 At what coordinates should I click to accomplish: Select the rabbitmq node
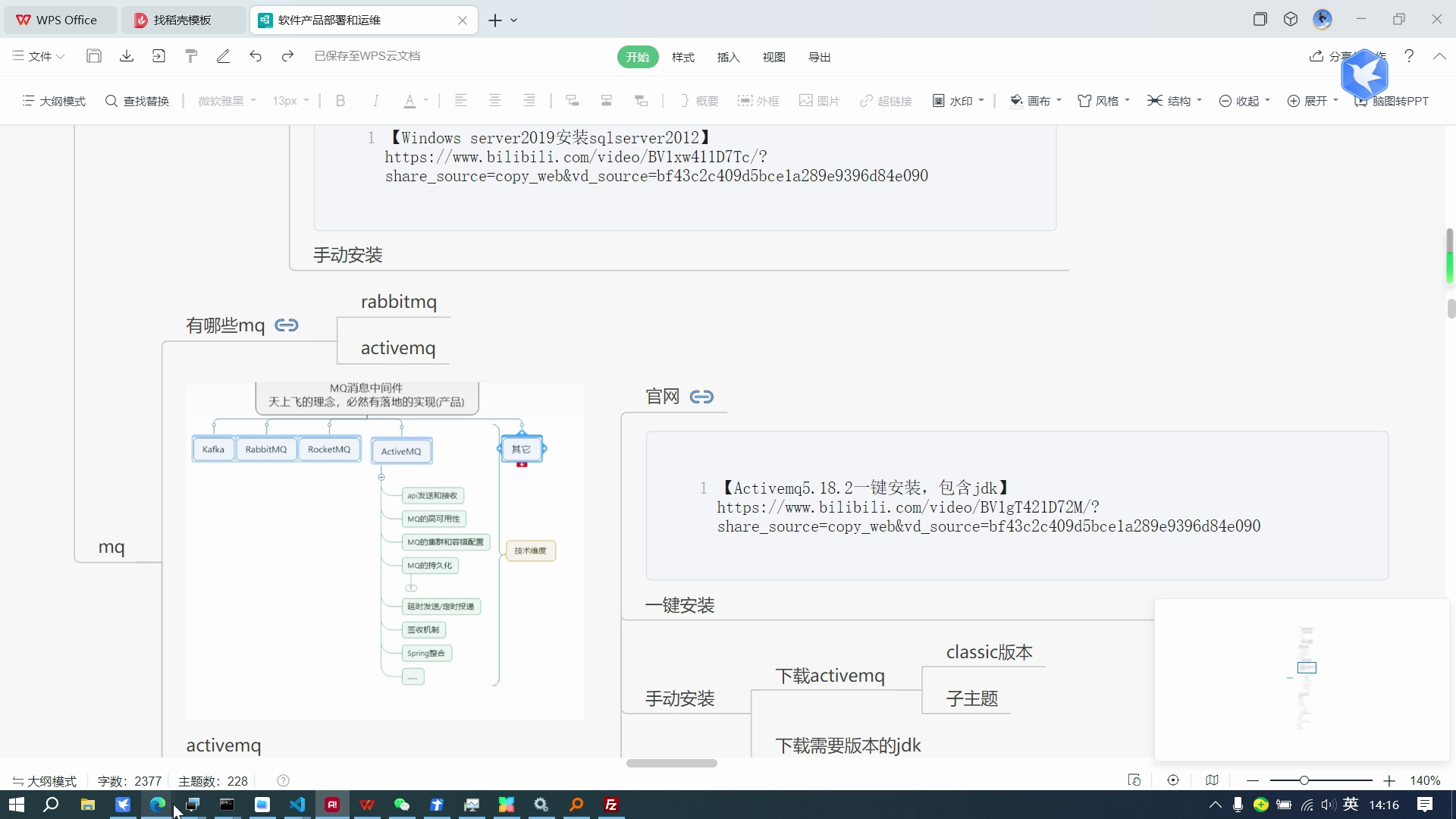point(399,302)
